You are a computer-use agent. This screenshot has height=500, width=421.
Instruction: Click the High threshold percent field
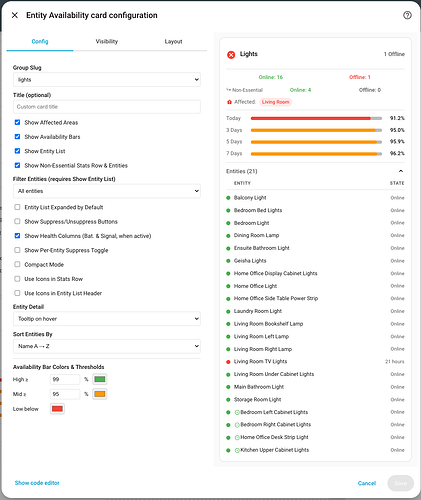pyautogui.click(x=65, y=379)
